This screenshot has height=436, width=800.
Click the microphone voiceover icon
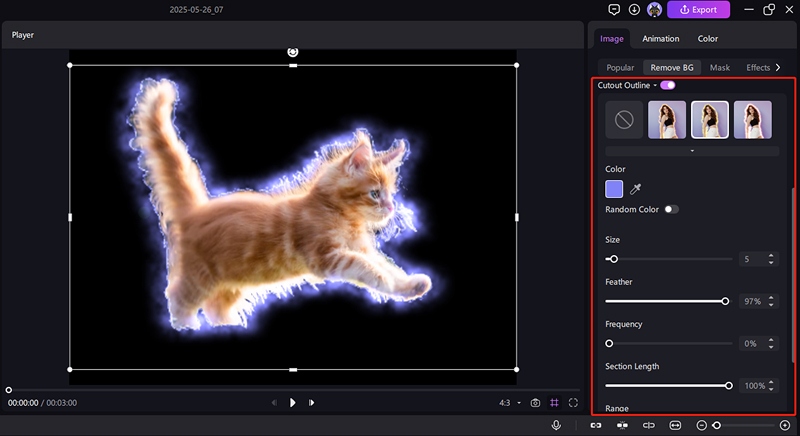tap(556, 425)
